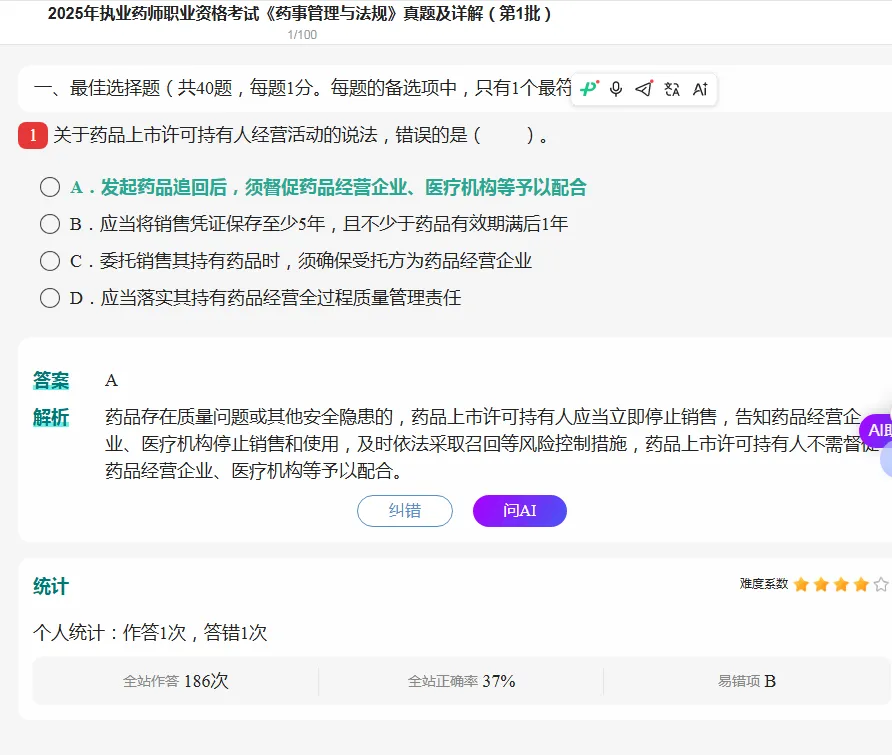Select radio option D 应当落实其持有药品

pos(50,298)
